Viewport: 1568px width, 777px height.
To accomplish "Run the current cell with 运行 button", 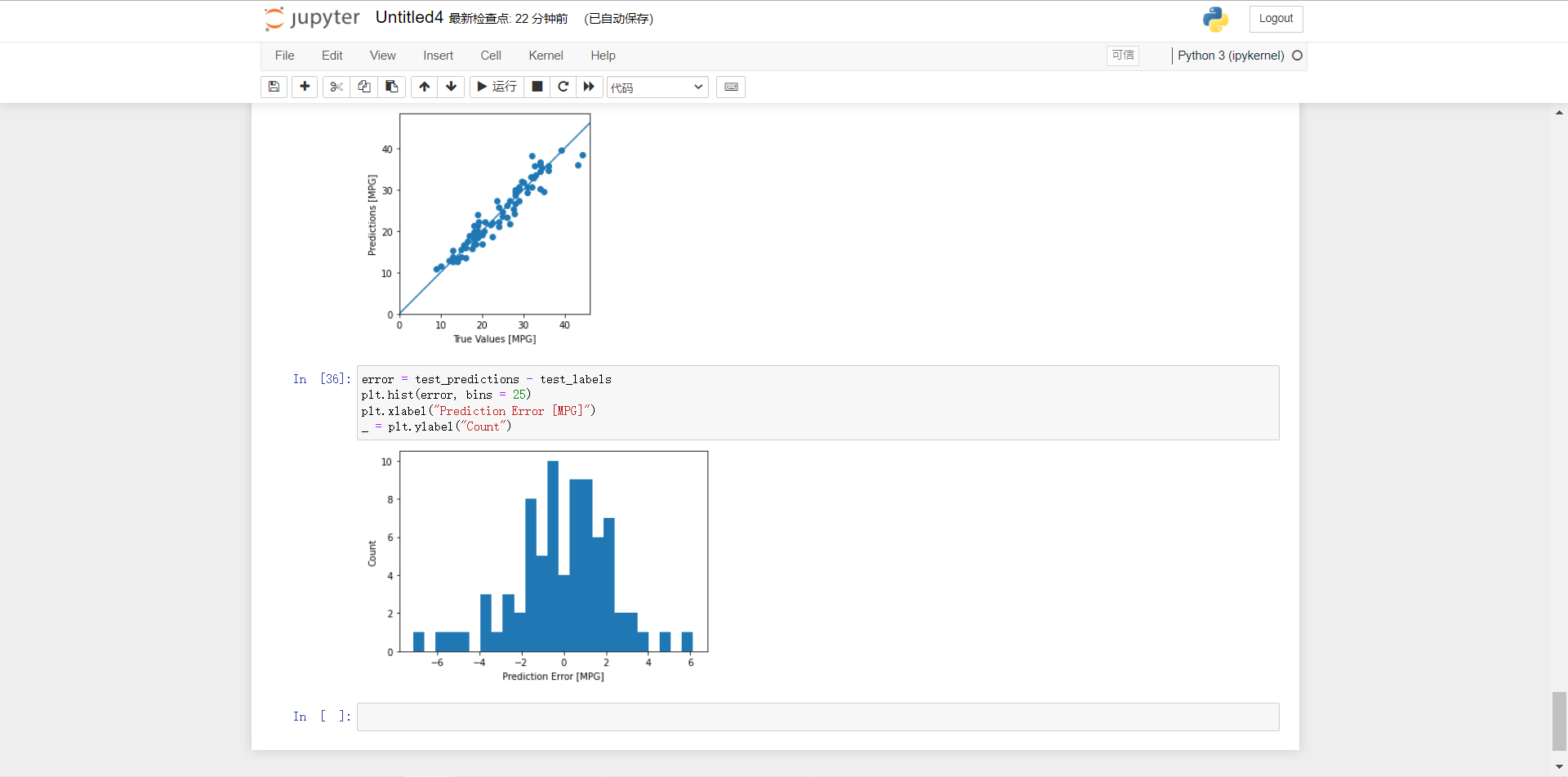I will point(497,87).
